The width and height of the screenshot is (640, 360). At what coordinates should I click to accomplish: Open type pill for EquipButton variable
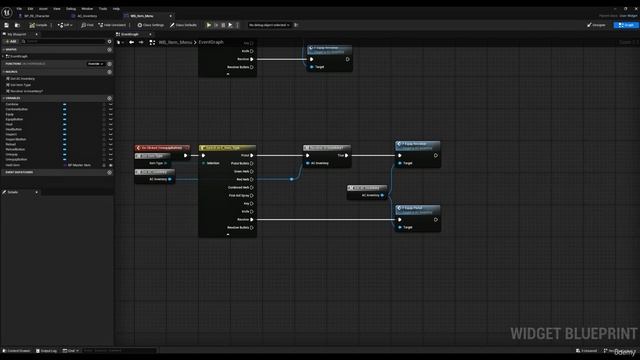64,120
